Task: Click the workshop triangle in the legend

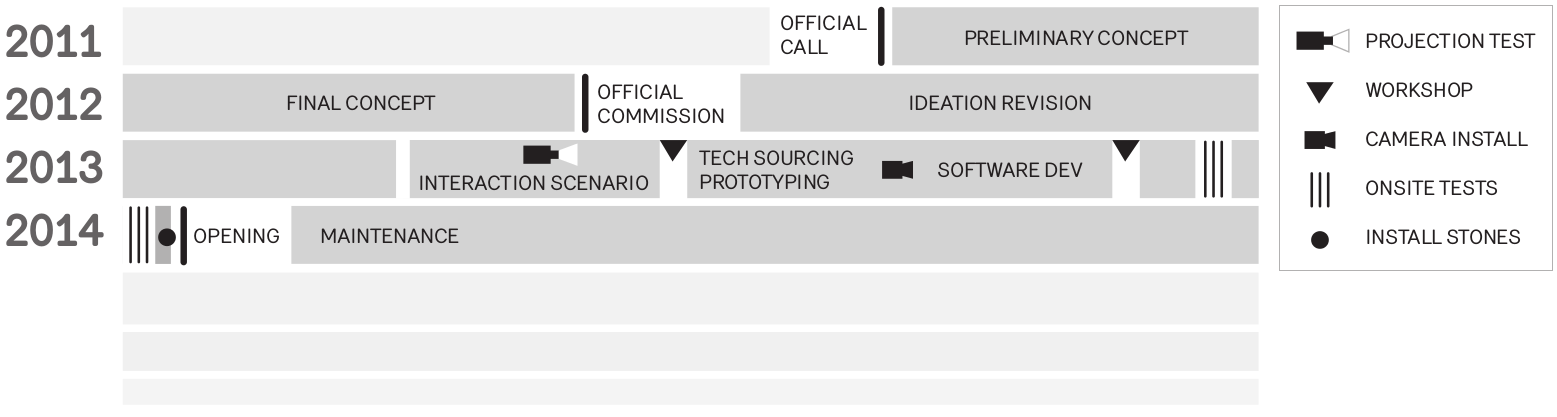Action: tap(1320, 92)
